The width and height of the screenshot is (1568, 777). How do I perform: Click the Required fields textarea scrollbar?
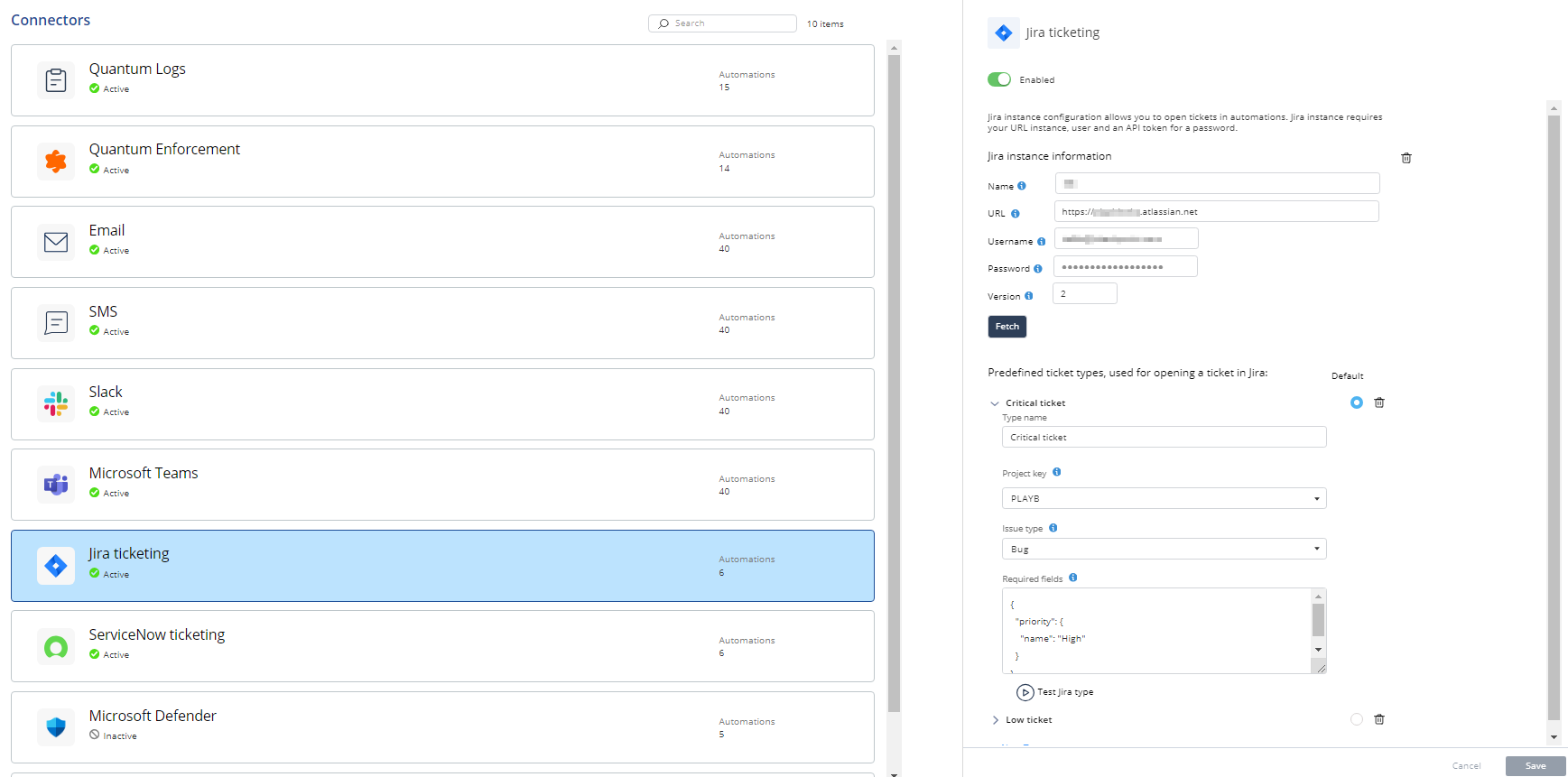(1319, 620)
